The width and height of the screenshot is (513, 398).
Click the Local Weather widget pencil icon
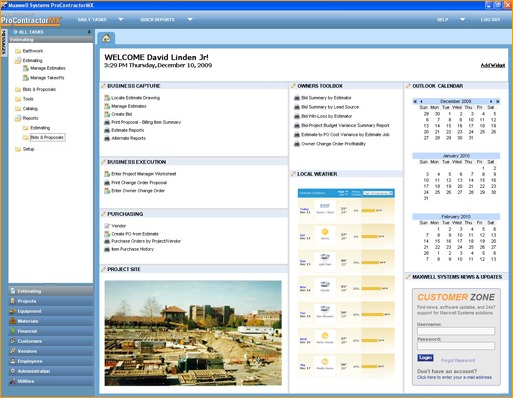click(293, 174)
